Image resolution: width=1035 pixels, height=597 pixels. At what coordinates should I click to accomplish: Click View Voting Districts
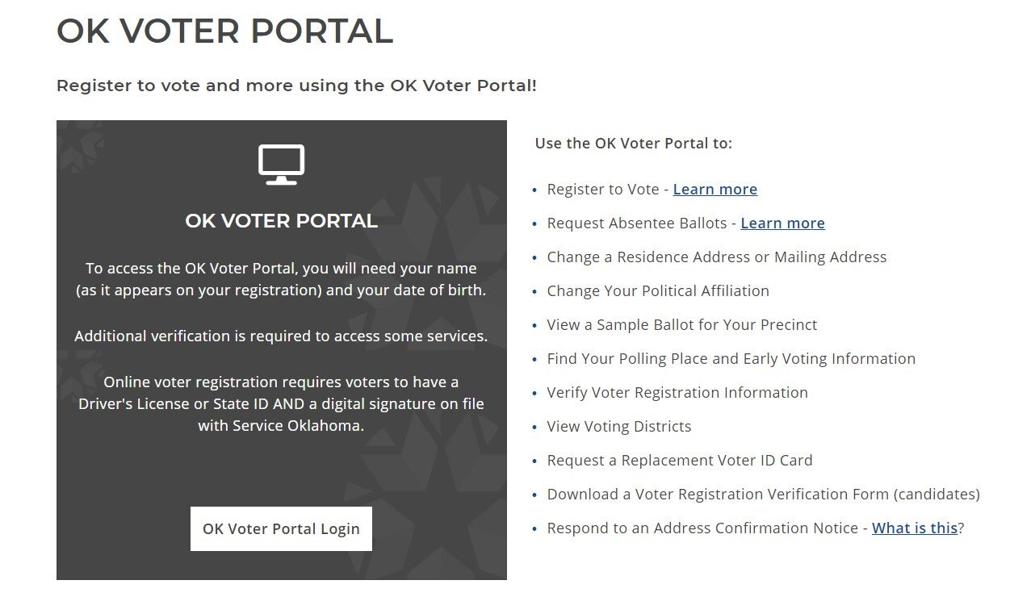[619, 426]
